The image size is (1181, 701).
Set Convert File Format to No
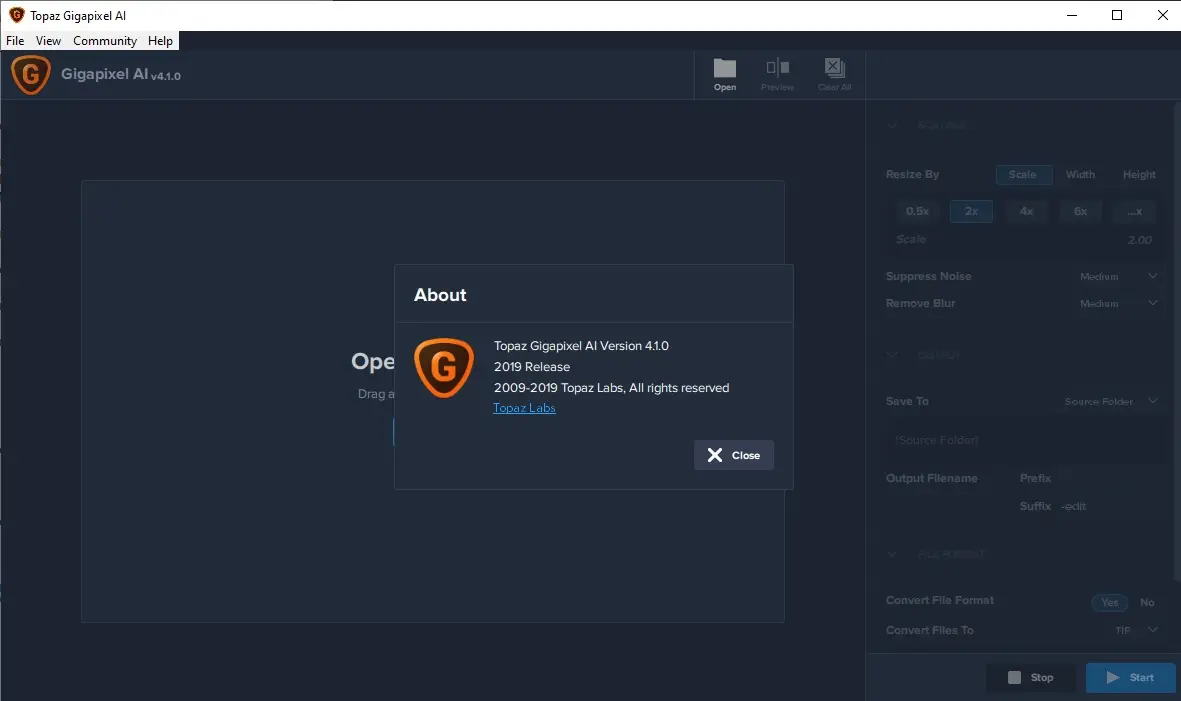1147,602
